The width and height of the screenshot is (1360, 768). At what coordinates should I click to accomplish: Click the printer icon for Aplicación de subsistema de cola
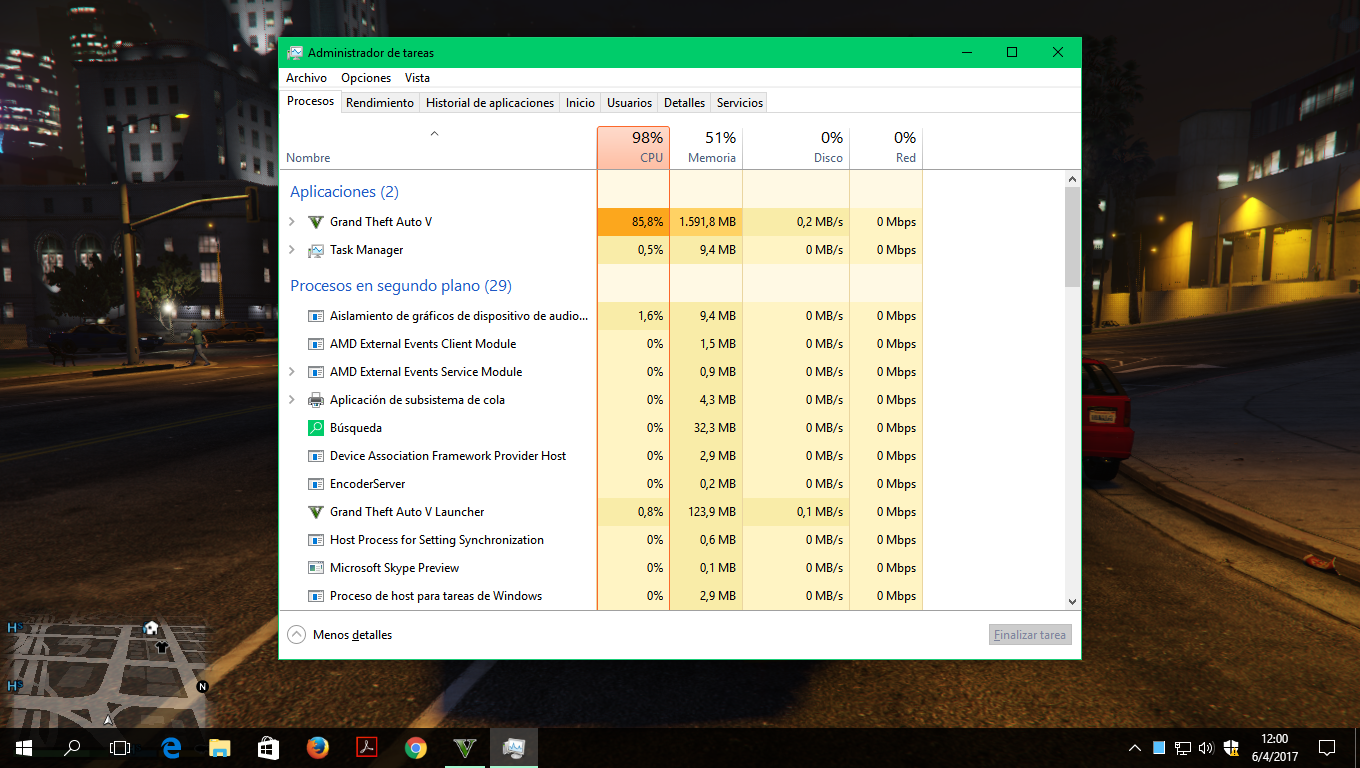tap(316, 400)
